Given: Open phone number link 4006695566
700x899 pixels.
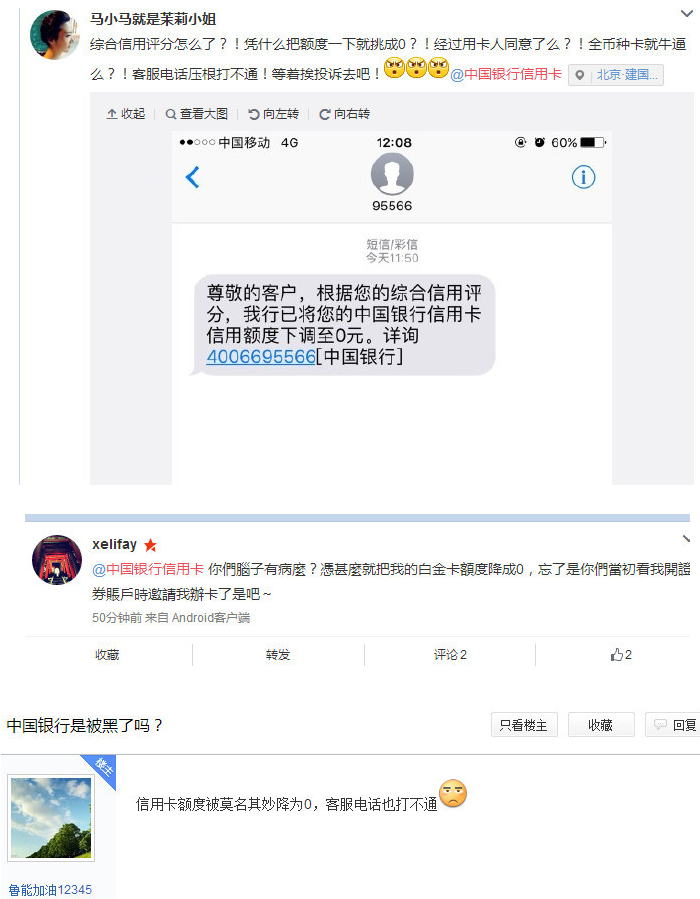Looking at the screenshot, I should pyautogui.click(x=261, y=357).
